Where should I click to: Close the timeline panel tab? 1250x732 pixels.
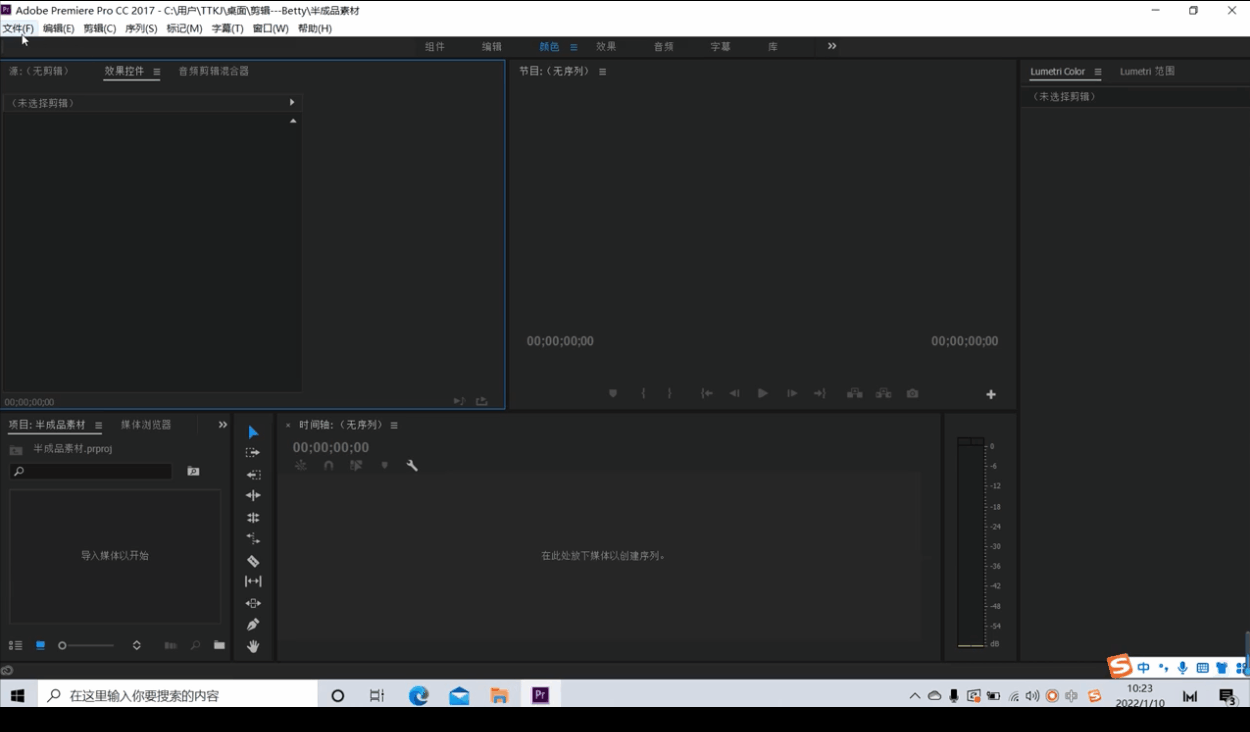click(288, 426)
